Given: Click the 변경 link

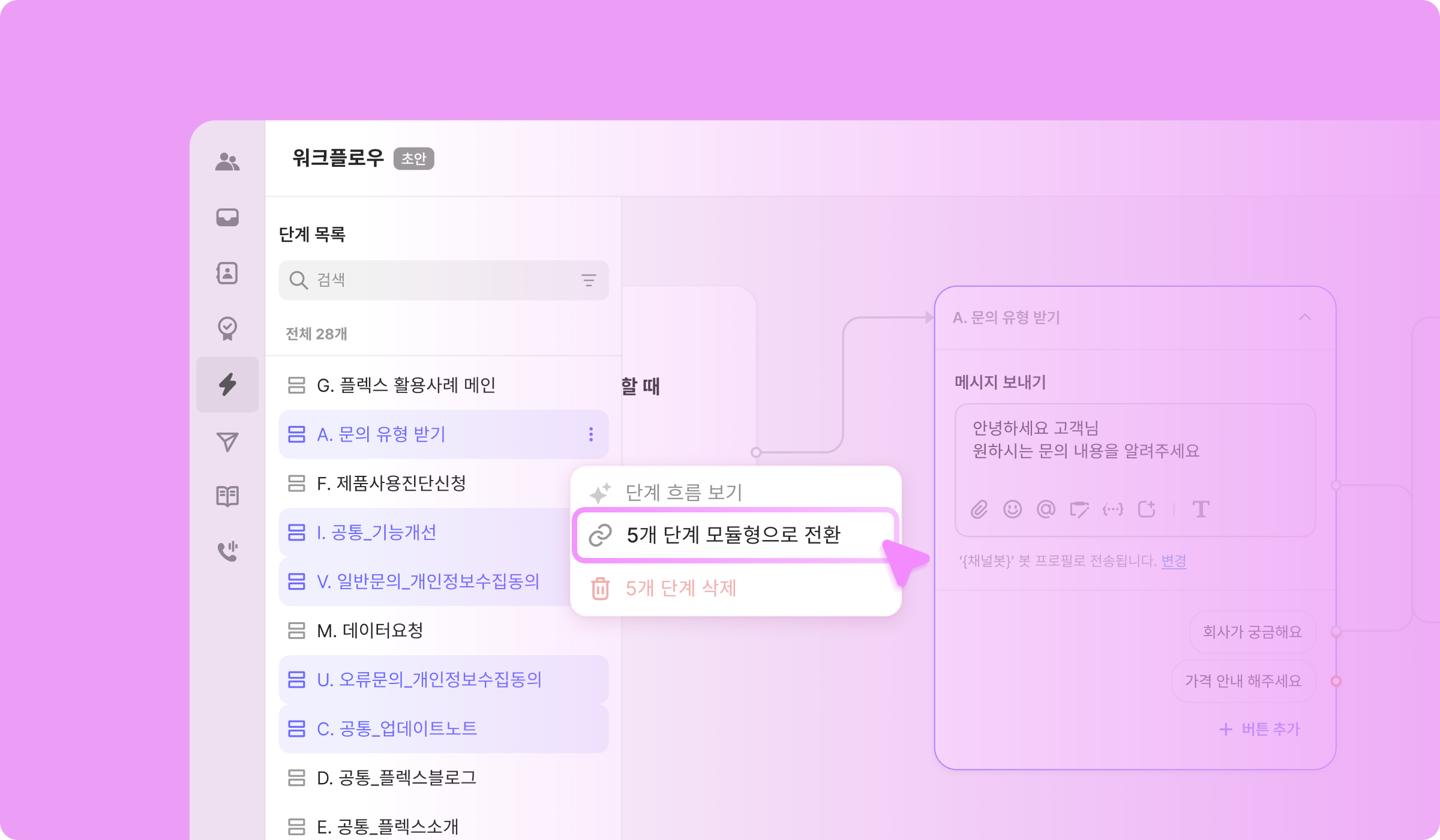Looking at the screenshot, I should [x=1174, y=561].
